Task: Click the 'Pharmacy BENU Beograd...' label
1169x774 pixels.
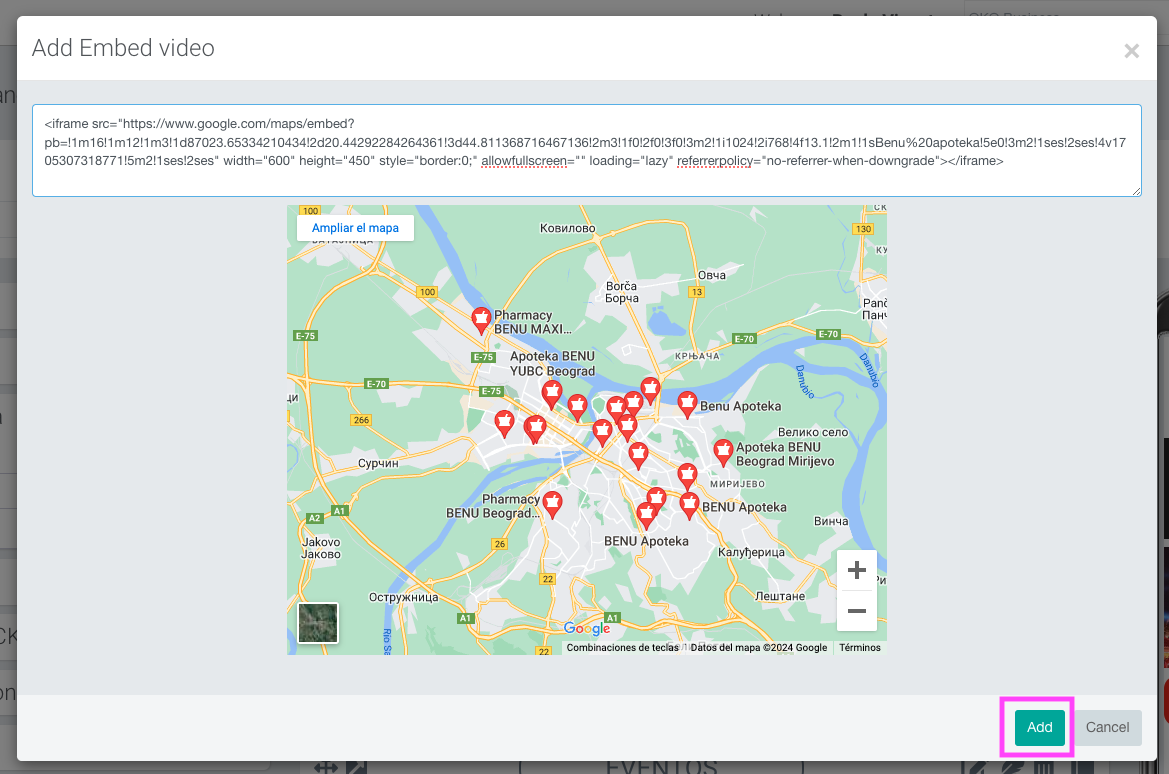Action: point(493,506)
